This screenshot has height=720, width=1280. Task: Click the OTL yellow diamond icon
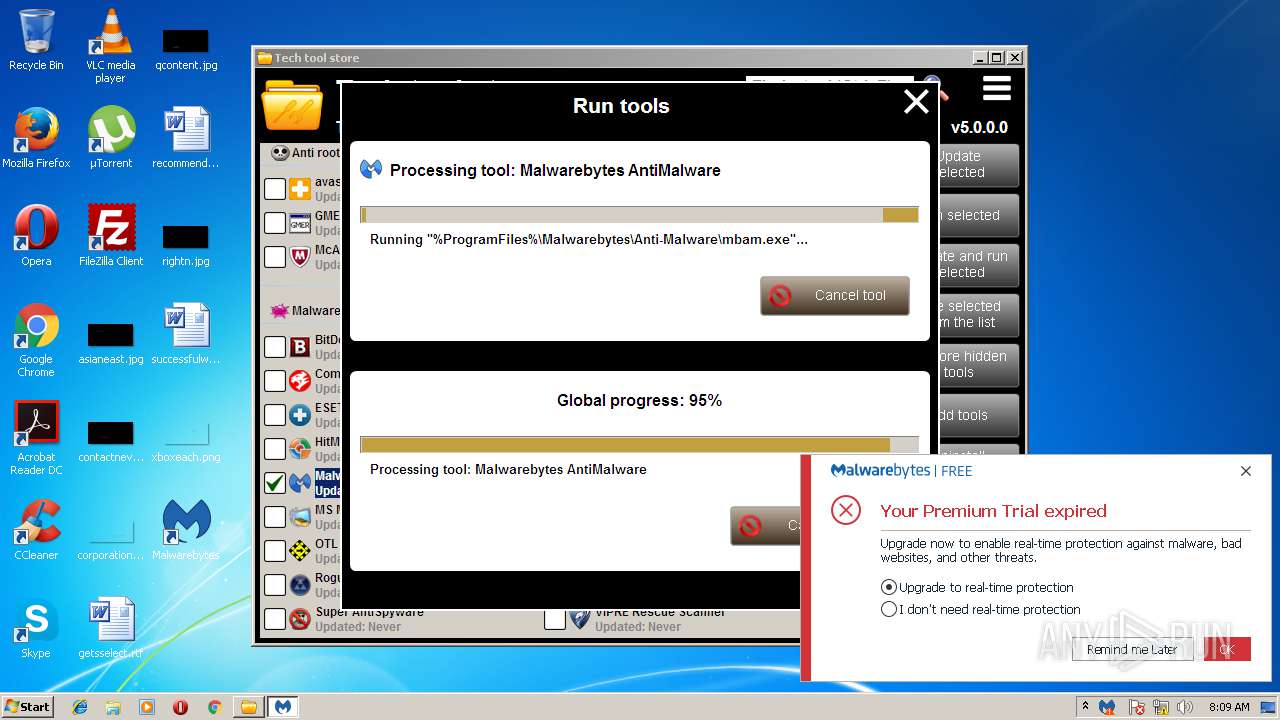point(300,551)
